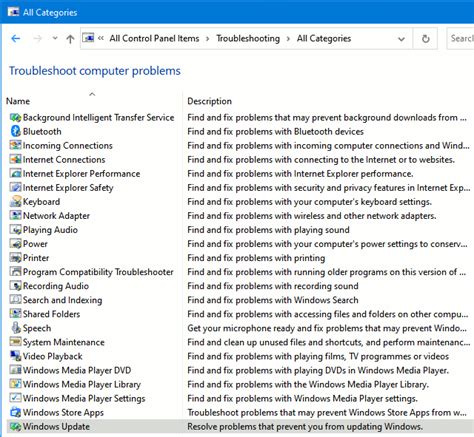This screenshot has height=437, width=474.
Task: Open the Bluetooth troubleshooter
Action: click(x=42, y=131)
